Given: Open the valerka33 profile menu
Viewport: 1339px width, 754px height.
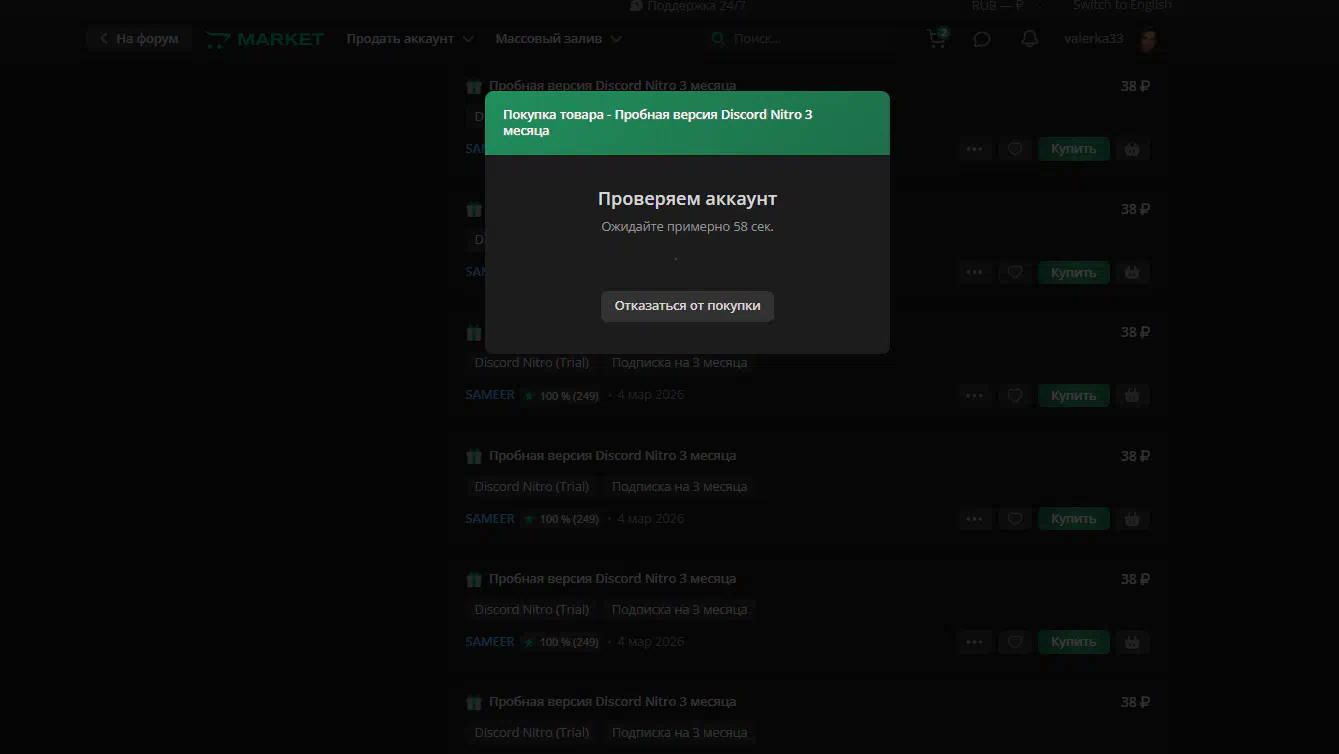Looking at the screenshot, I should pos(1093,39).
